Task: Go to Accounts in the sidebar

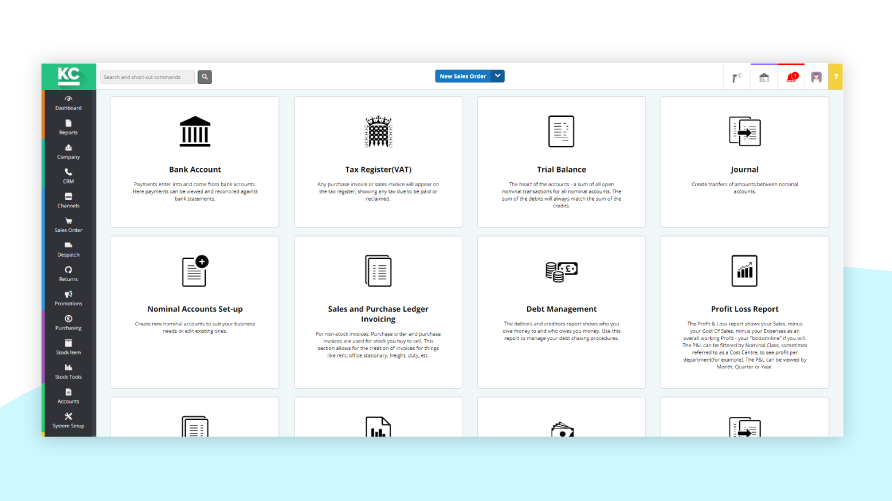Action: [68, 396]
